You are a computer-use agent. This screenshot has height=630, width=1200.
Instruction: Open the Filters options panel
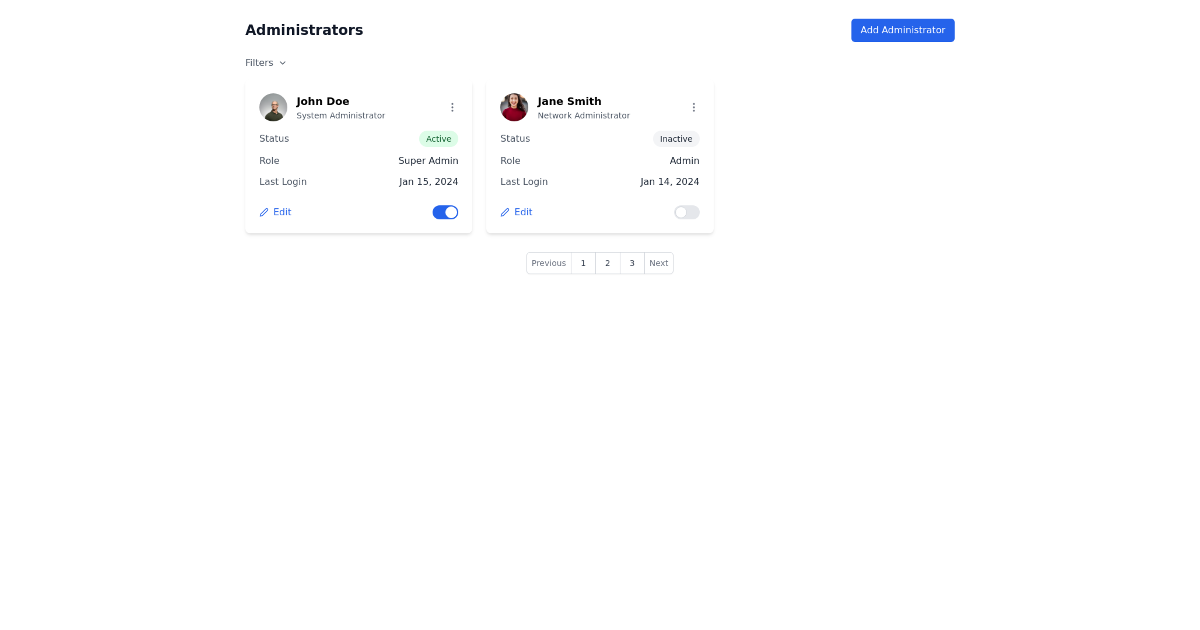265,62
